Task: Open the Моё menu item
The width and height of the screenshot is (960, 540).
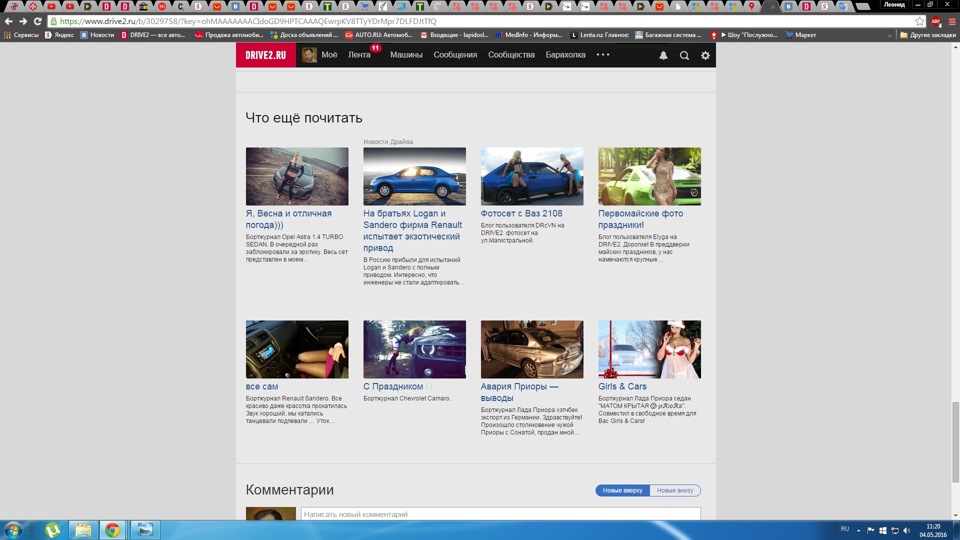Action: coord(329,54)
